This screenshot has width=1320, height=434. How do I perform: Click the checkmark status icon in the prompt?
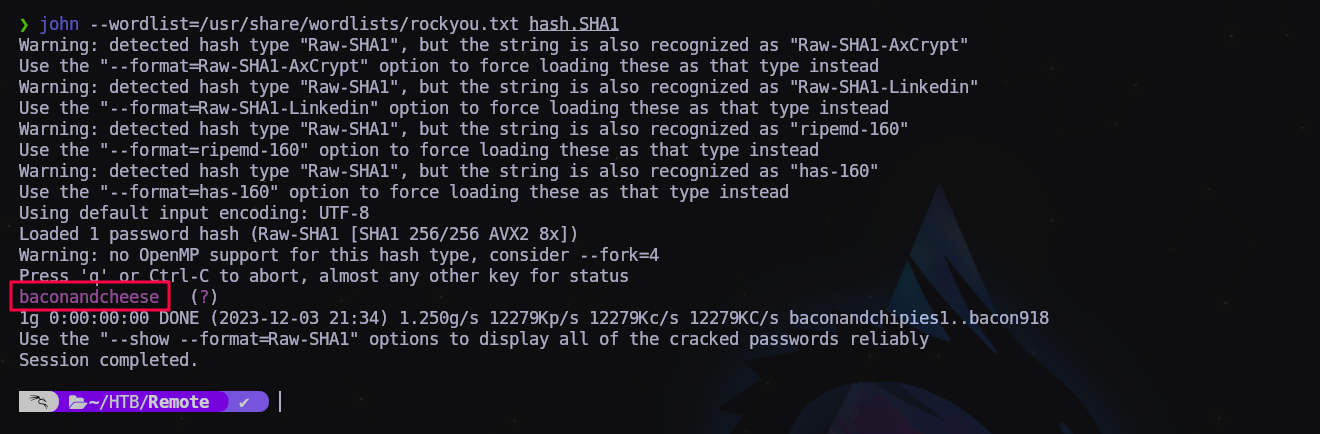point(244,402)
